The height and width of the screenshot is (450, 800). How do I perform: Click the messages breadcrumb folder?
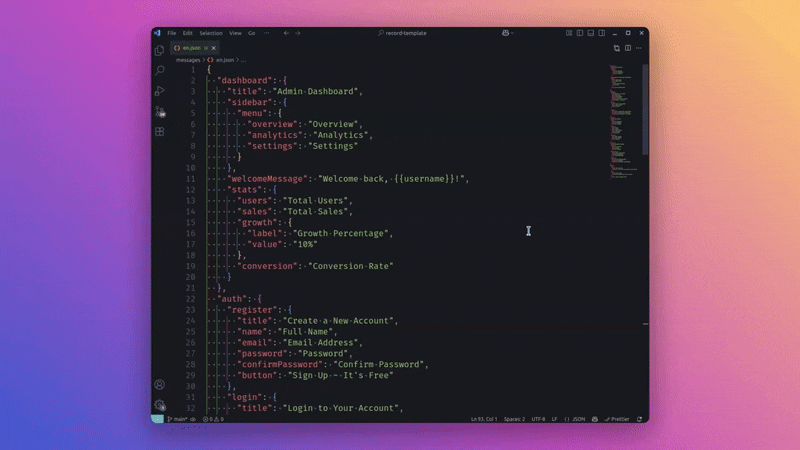click(x=188, y=60)
